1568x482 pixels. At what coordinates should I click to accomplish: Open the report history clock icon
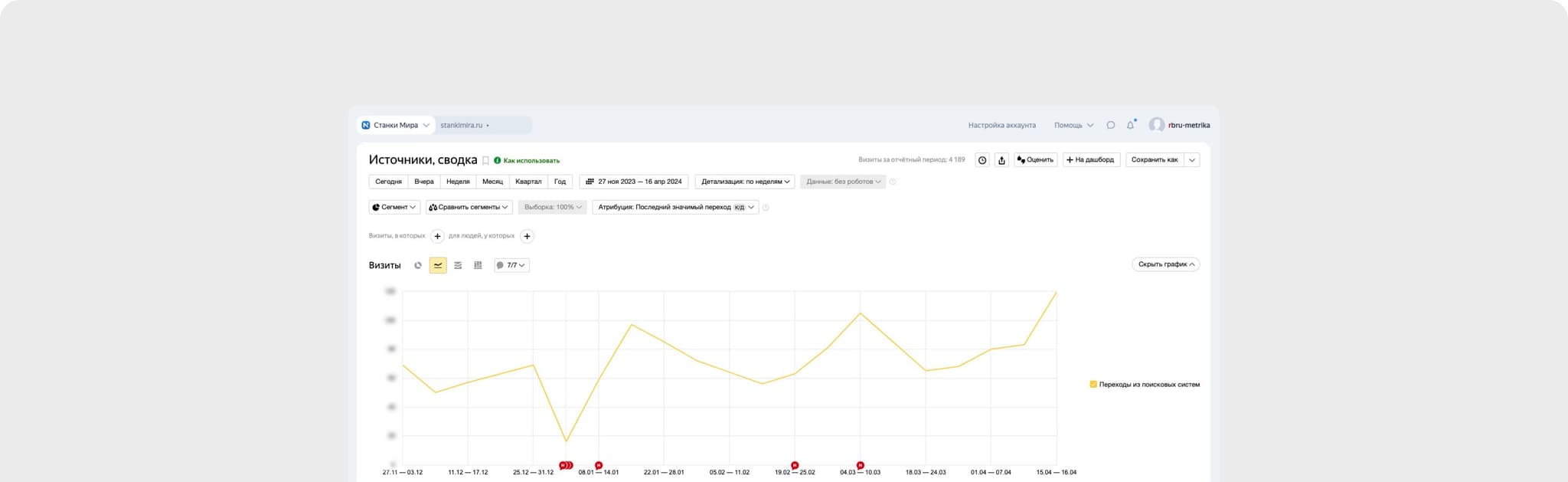pyautogui.click(x=982, y=160)
